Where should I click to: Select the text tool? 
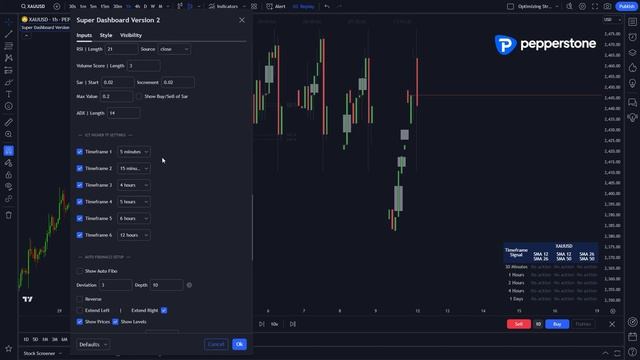[9, 94]
